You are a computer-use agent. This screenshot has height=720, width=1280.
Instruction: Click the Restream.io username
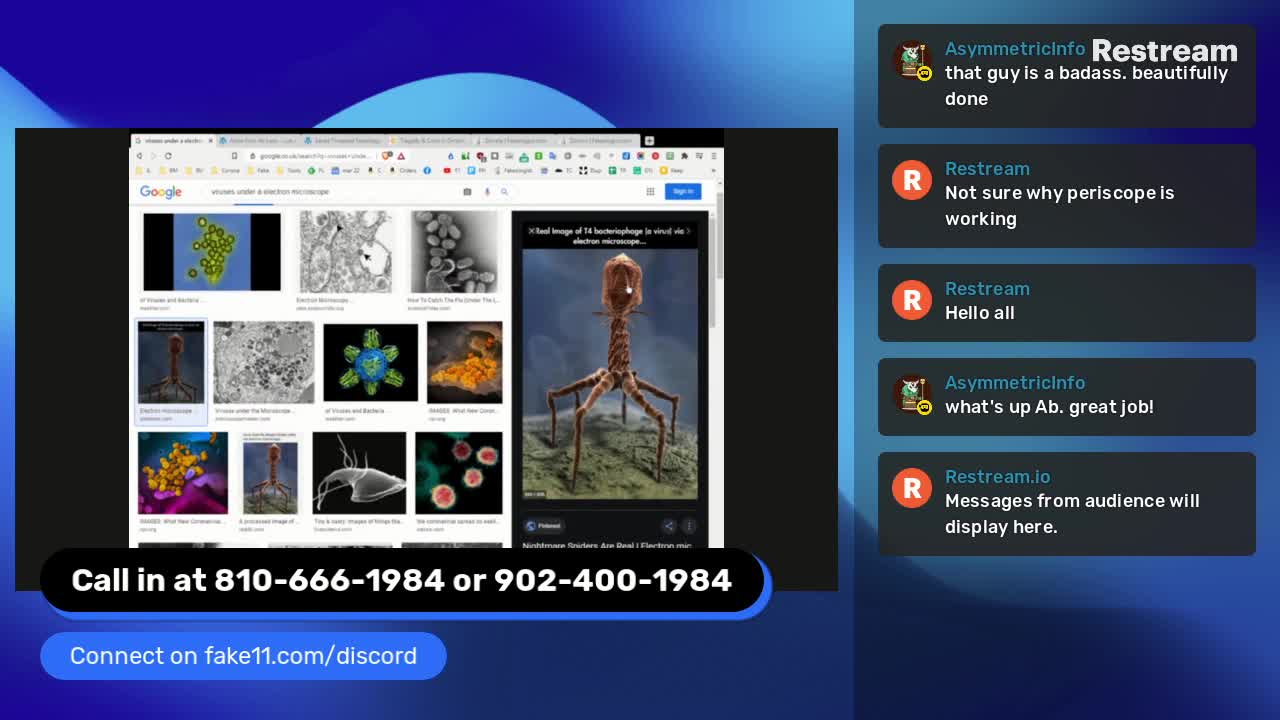[998, 477]
